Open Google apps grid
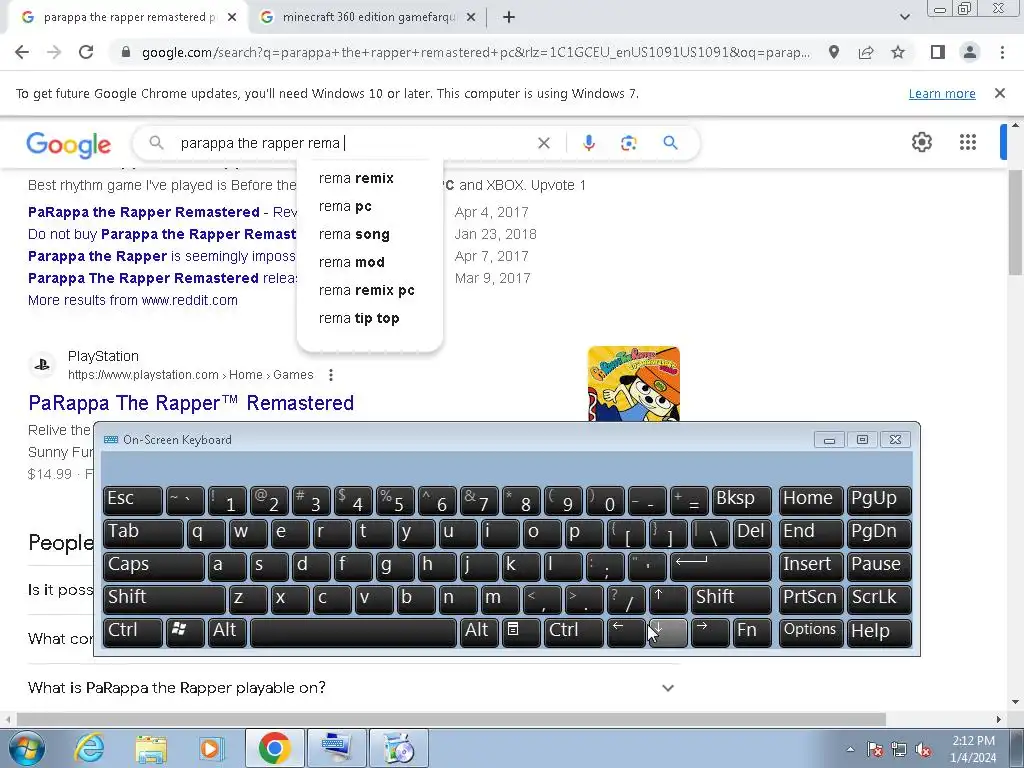The width and height of the screenshot is (1024, 768). point(968,142)
